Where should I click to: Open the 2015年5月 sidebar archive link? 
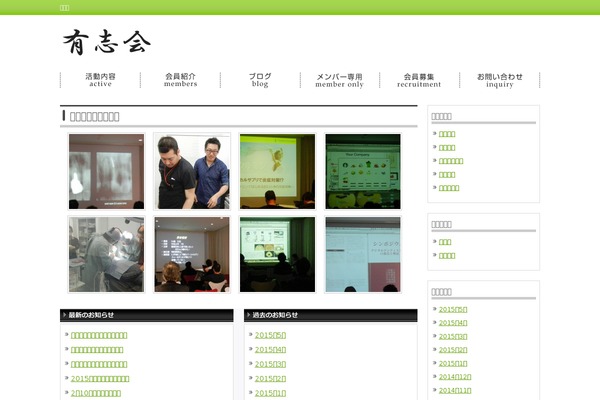point(453,310)
